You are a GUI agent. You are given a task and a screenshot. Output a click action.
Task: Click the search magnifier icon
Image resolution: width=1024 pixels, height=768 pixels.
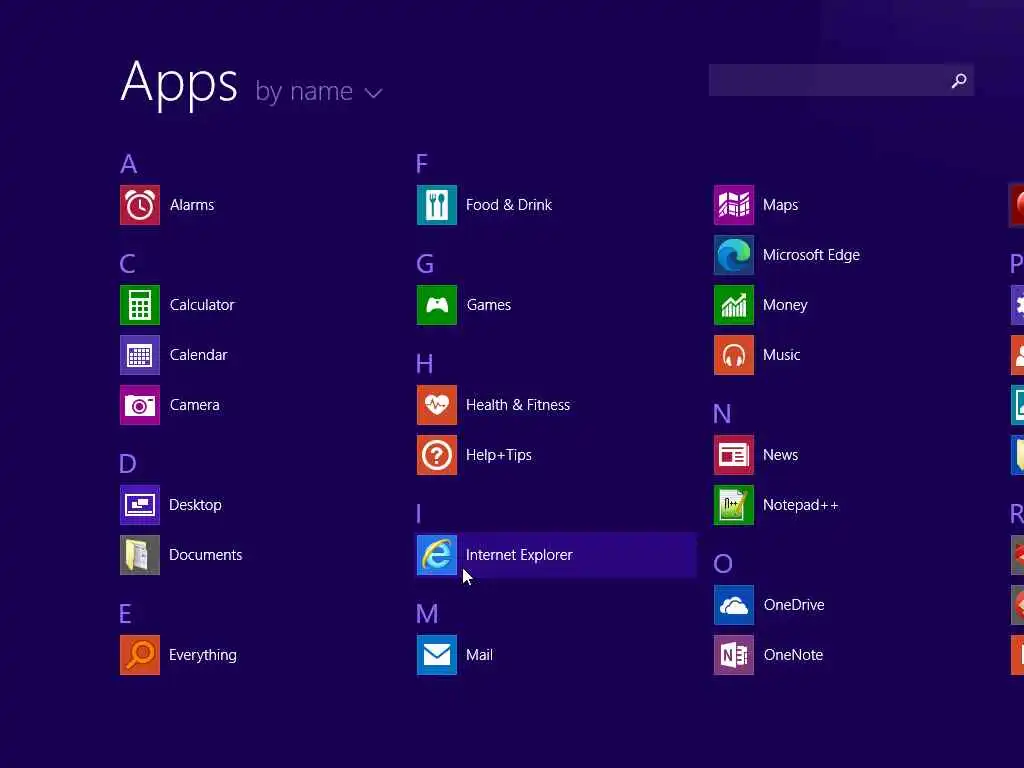pyautogui.click(x=959, y=80)
